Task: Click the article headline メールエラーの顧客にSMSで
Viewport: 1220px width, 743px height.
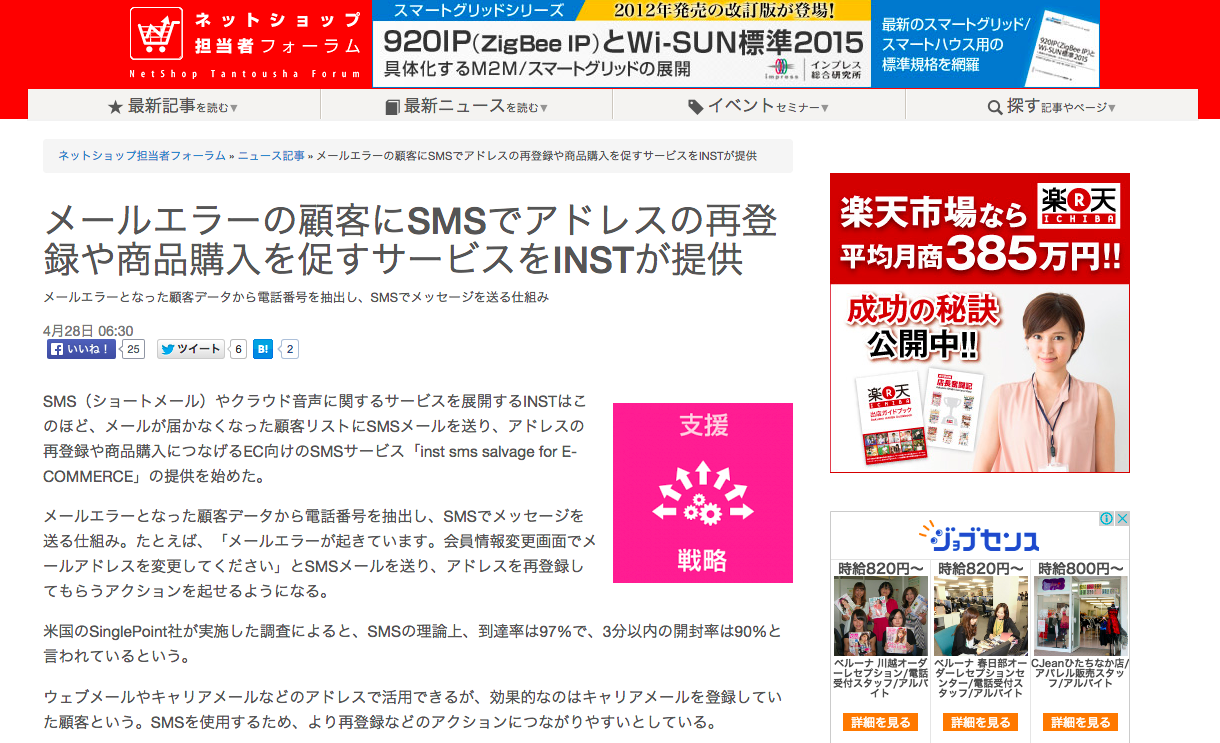Action: click(x=410, y=239)
